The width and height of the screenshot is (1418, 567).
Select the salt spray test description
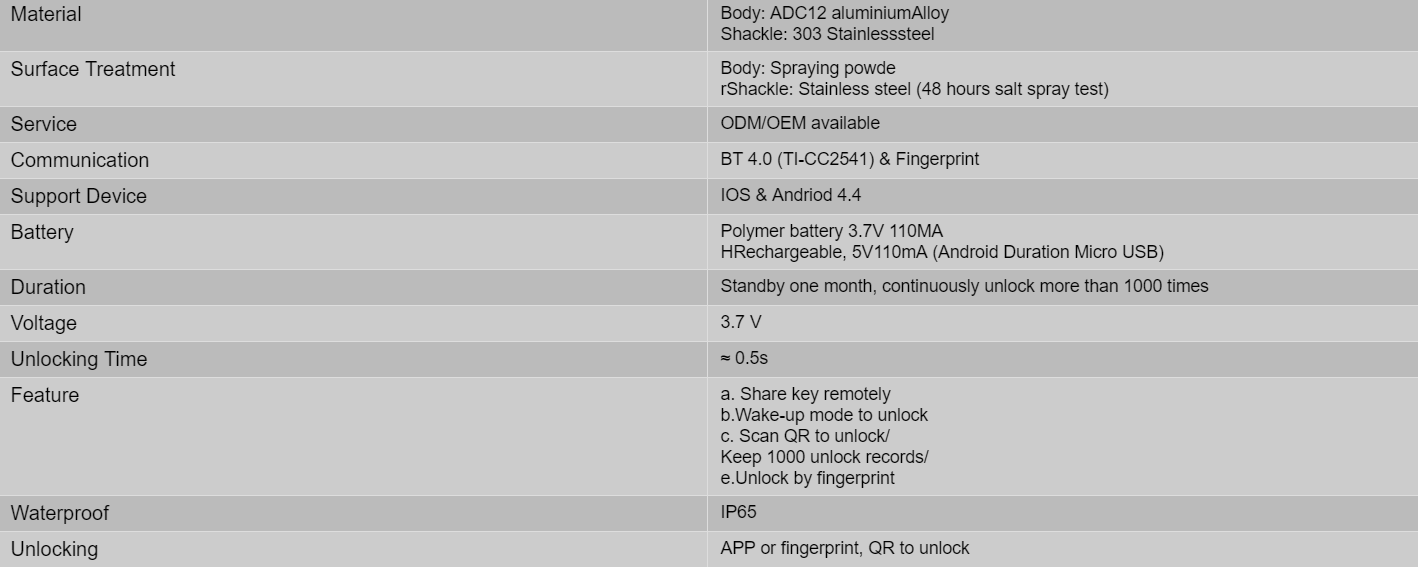pos(914,90)
